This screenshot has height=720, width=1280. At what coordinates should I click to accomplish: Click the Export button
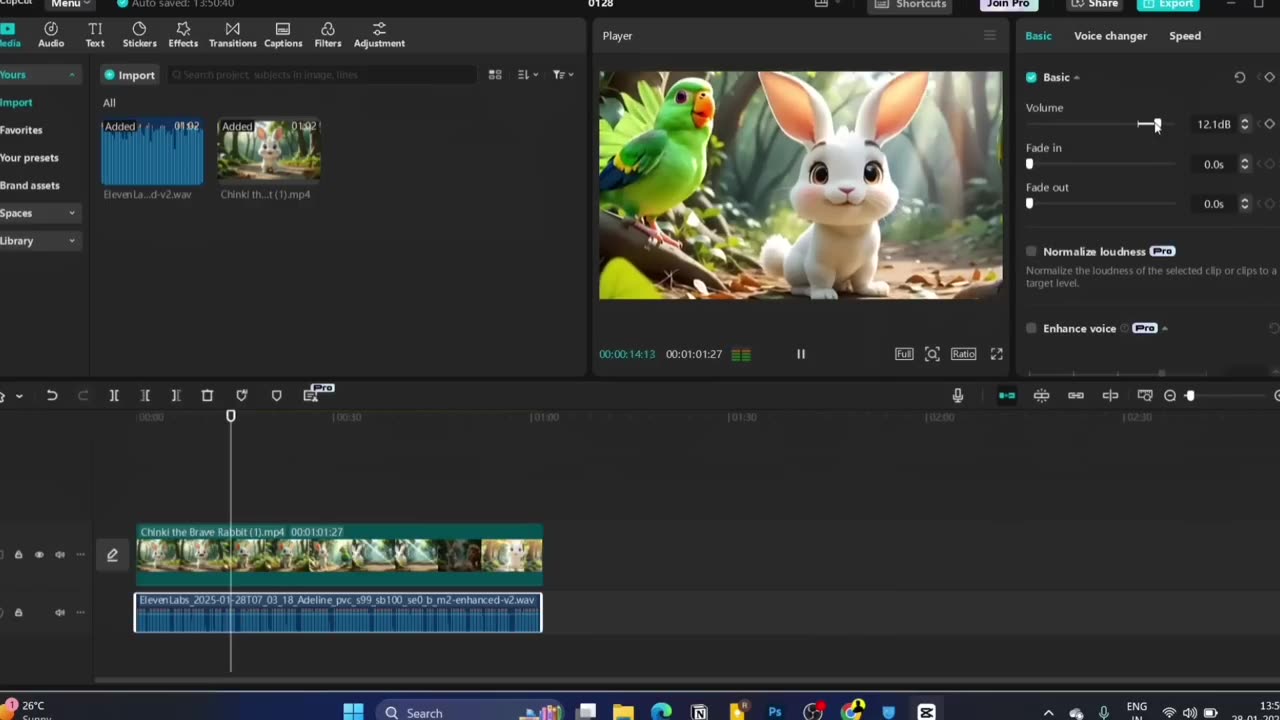click(1168, 4)
